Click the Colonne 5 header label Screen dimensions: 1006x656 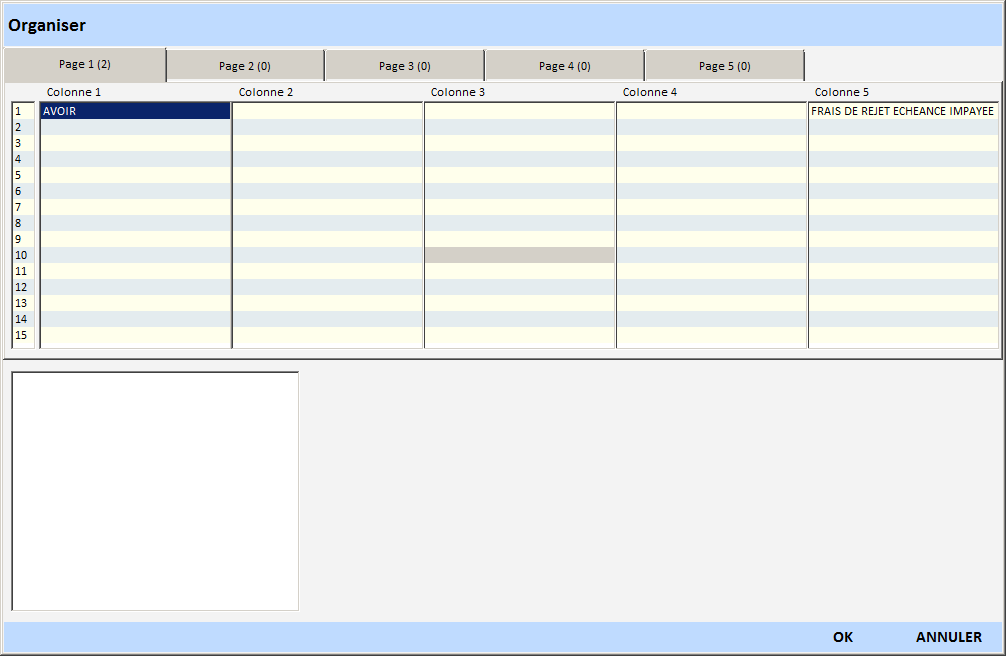pos(841,92)
